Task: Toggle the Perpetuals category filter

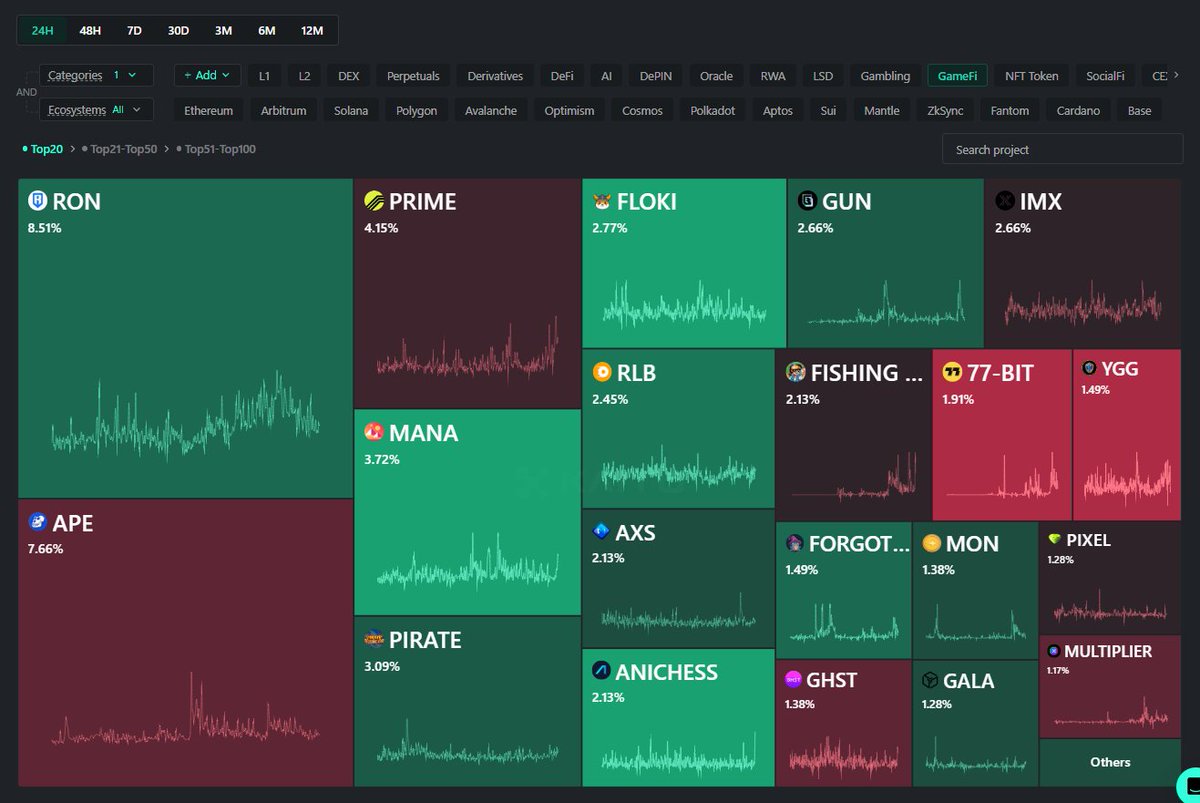Action: tap(413, 76)
